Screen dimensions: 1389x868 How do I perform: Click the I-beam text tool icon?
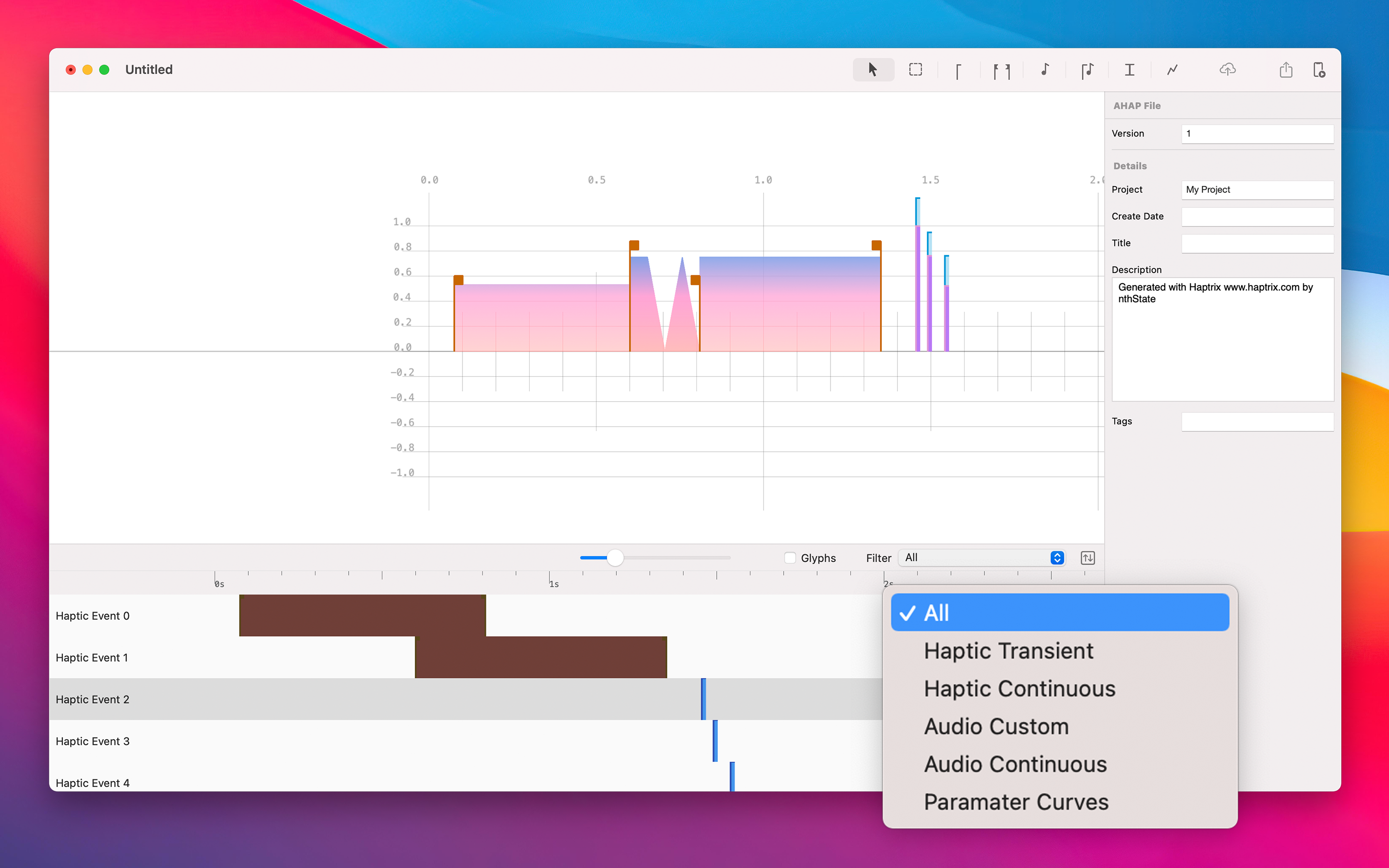[x=1129, y=69]
